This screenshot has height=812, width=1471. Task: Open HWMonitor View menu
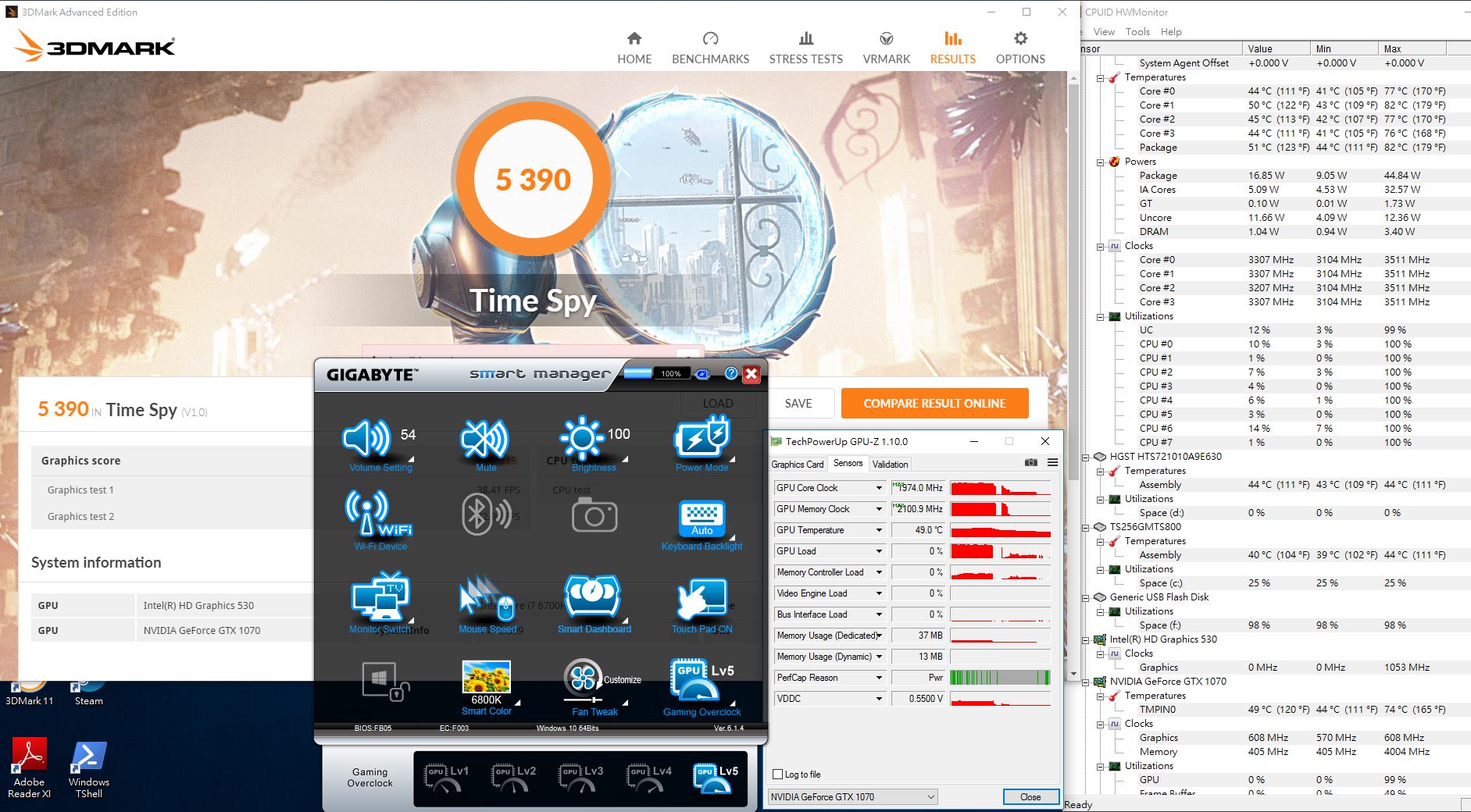point(1104,32)
